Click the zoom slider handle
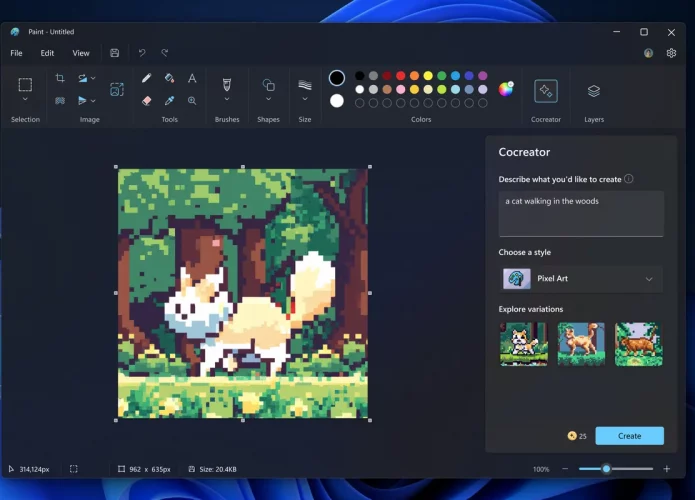Image resolution: width=695 pixels, height=500 pixels. (606, 469)
